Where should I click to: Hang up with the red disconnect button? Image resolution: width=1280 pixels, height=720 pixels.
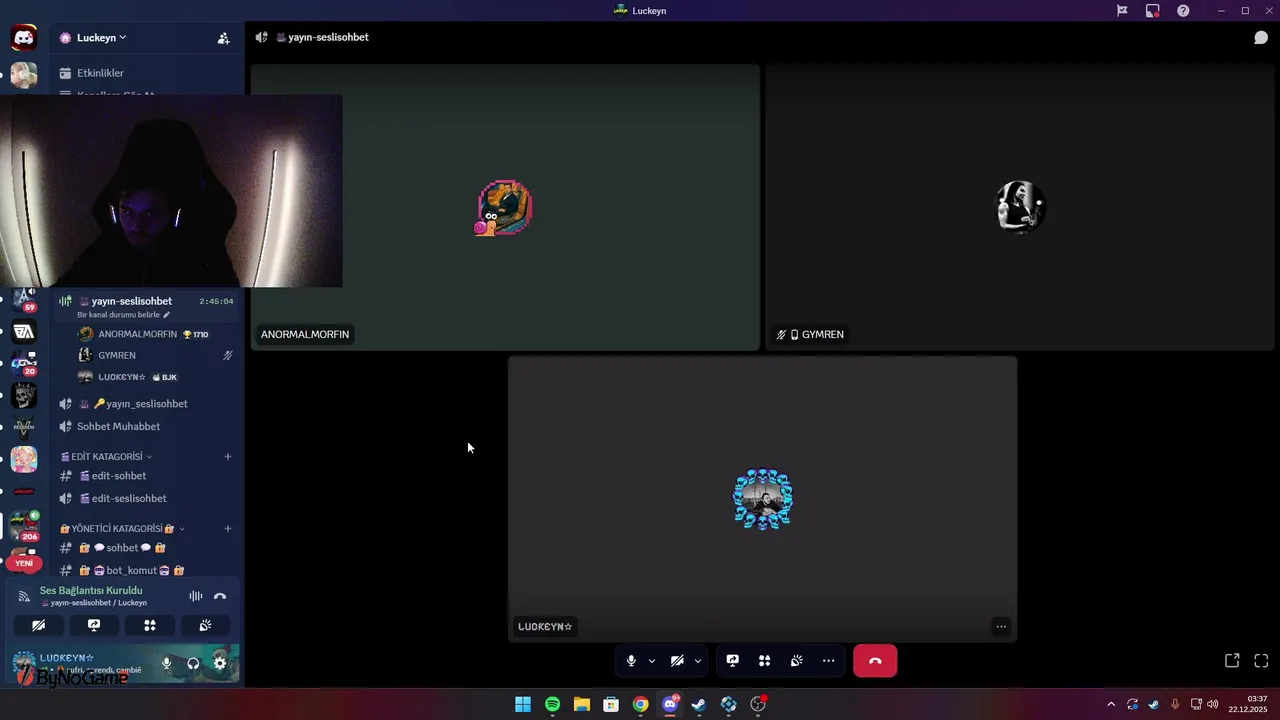point(875,661)
